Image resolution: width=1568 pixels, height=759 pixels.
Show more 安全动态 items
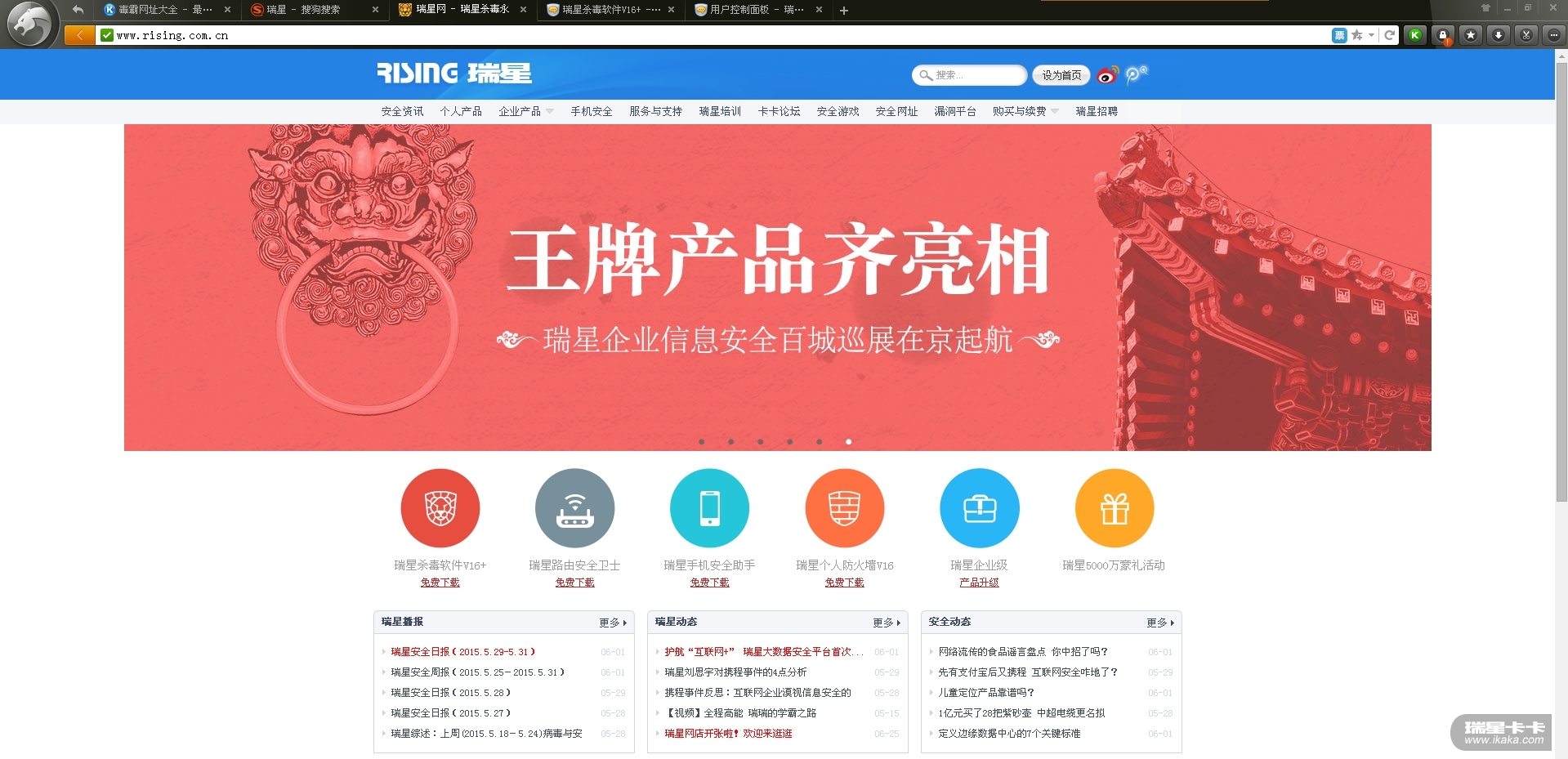(1160, 623)
